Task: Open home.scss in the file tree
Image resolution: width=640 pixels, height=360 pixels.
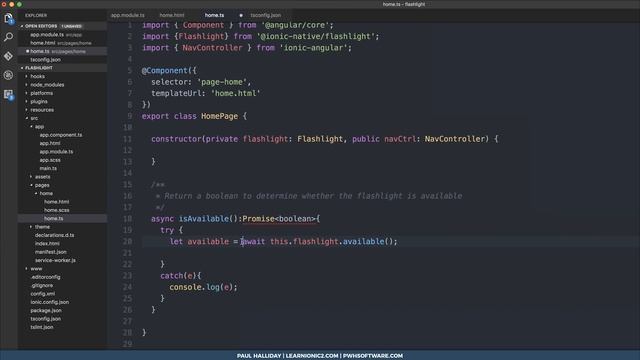Action: coord(56,210)
